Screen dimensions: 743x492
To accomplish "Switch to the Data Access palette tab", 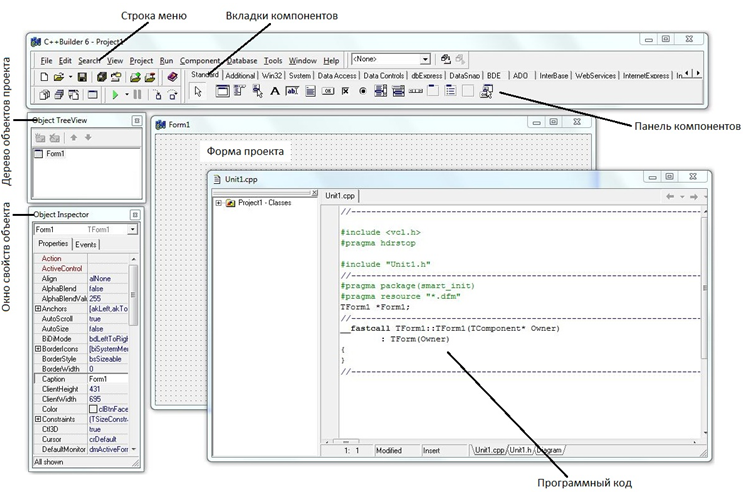I will (337, 75).
